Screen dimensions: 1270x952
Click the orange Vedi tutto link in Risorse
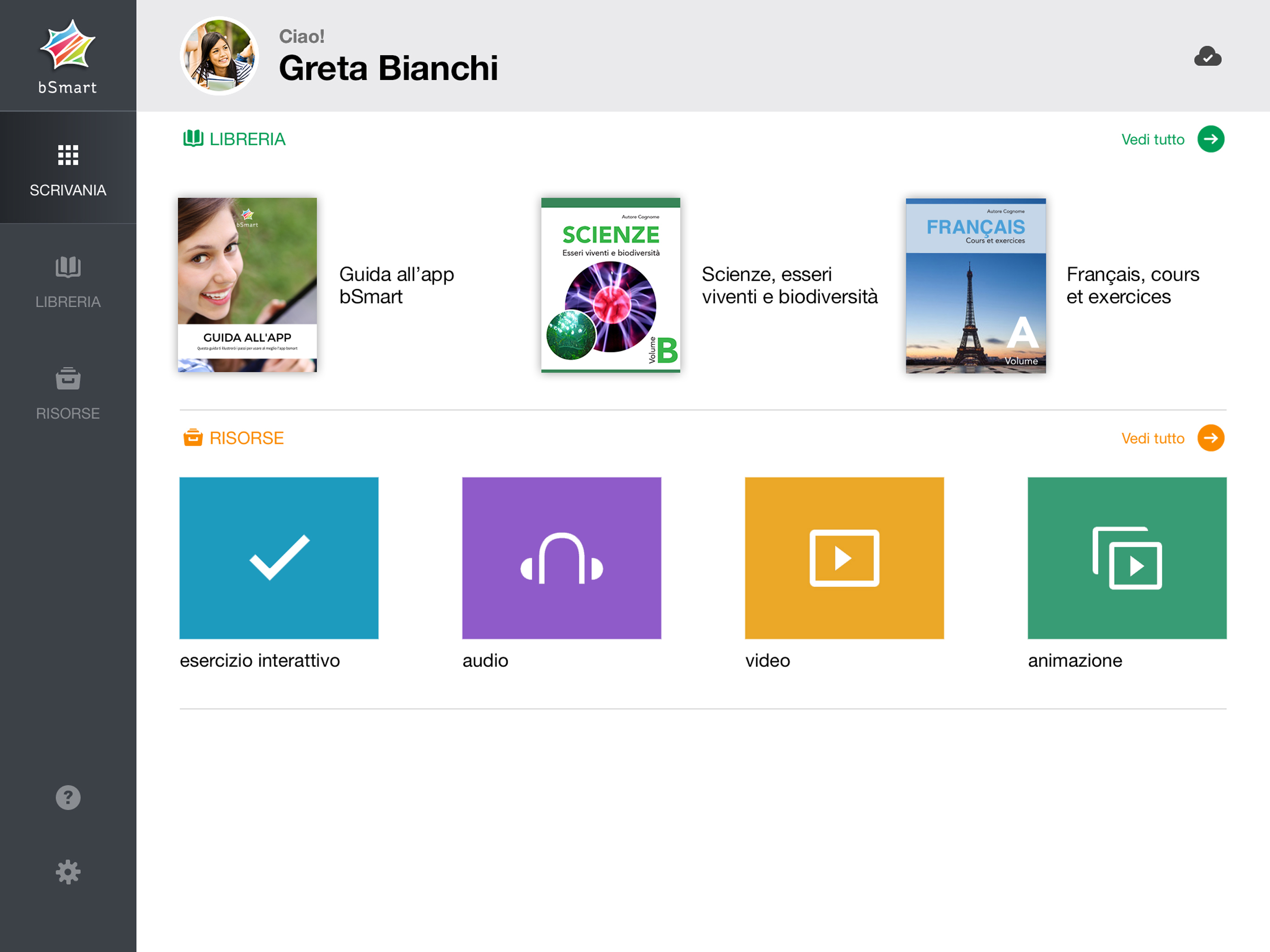click(1152, 439)
